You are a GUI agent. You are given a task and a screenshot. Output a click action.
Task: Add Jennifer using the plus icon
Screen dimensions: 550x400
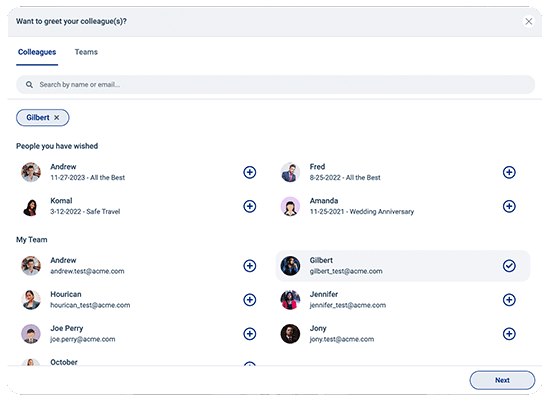tap(509, 300)
